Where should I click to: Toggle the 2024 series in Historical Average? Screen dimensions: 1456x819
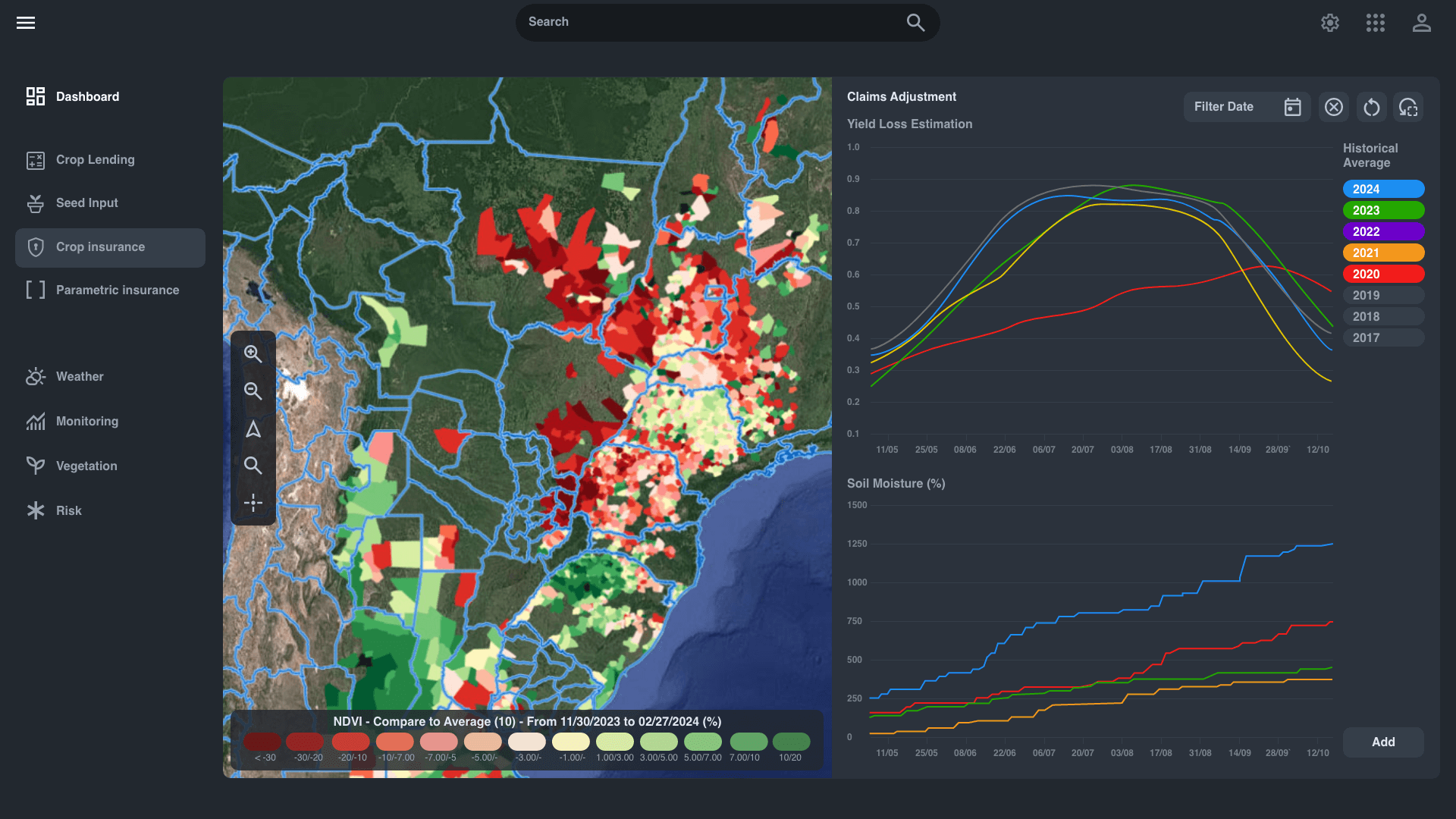pyautogui.click(x=1383, y=189)
